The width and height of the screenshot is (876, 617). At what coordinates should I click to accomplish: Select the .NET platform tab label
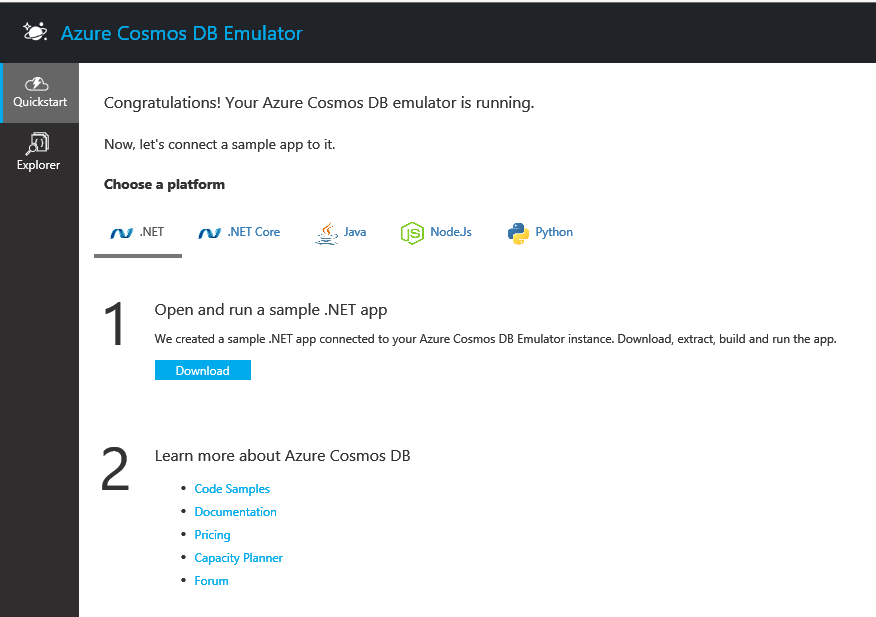pos(152,232)
